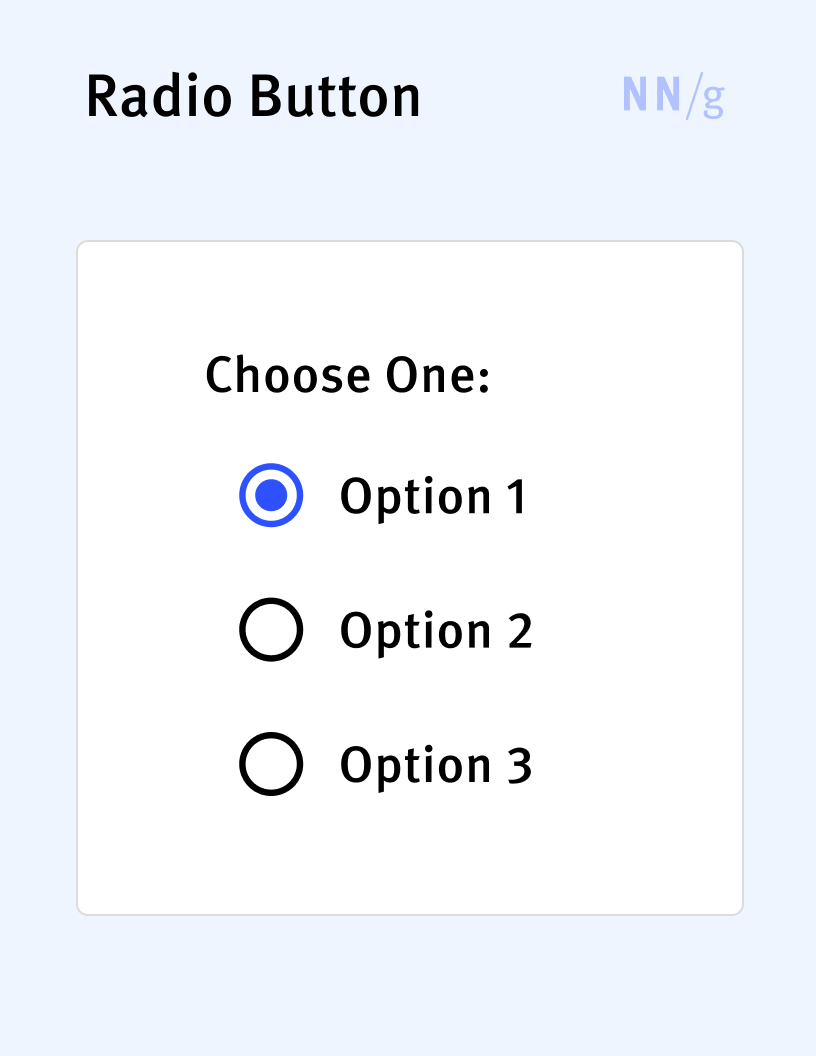Pick the Option 3 radio circle
Image resolution: width=816 pixels, height=1056 pixels.
coord(271,764)
